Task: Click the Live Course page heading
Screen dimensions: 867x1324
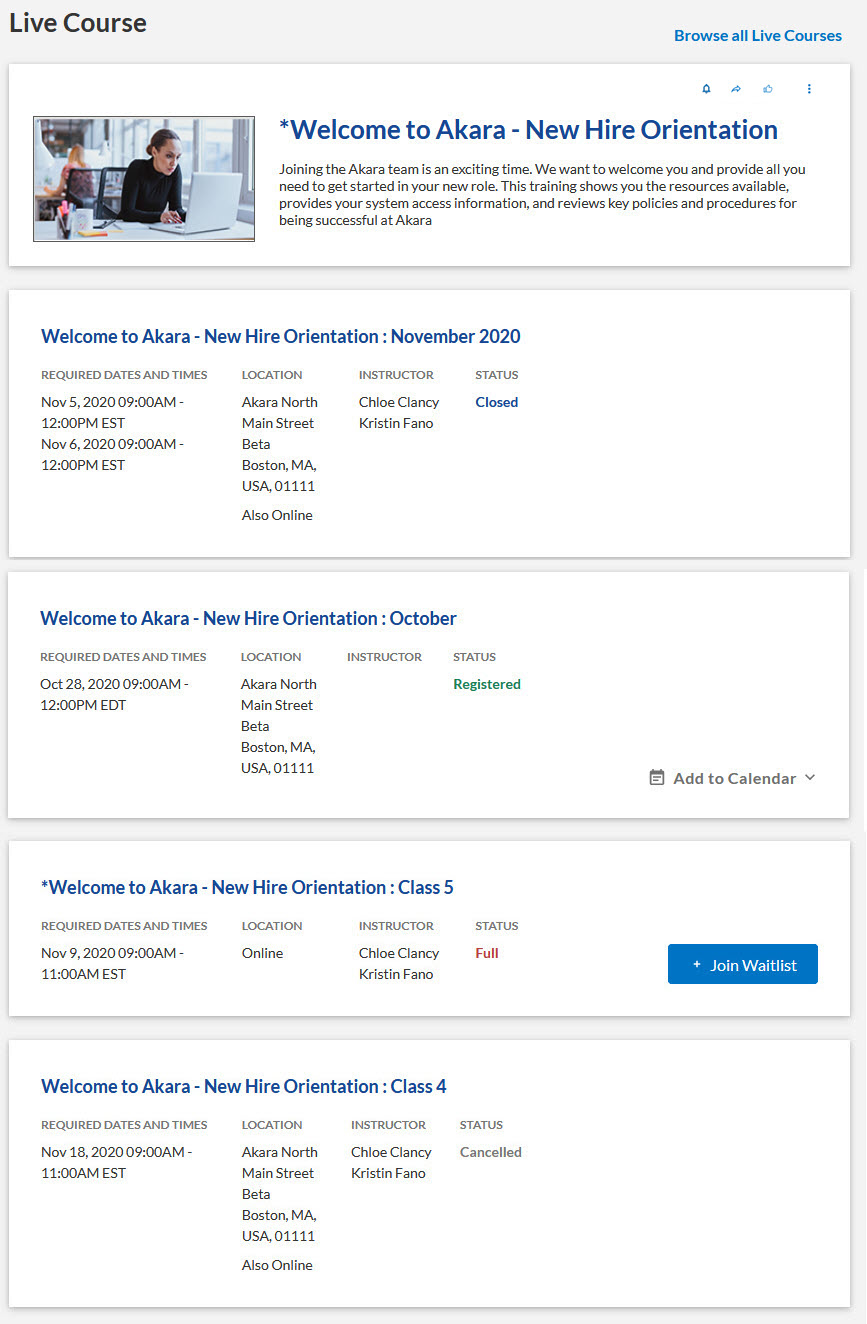Action: pos(77,22)
